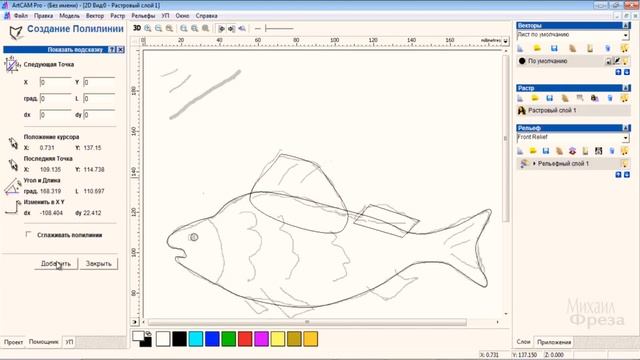Switch to Приложения tab
The height and width of the screenshot is (360, 640).
click(x=554, y=342)
